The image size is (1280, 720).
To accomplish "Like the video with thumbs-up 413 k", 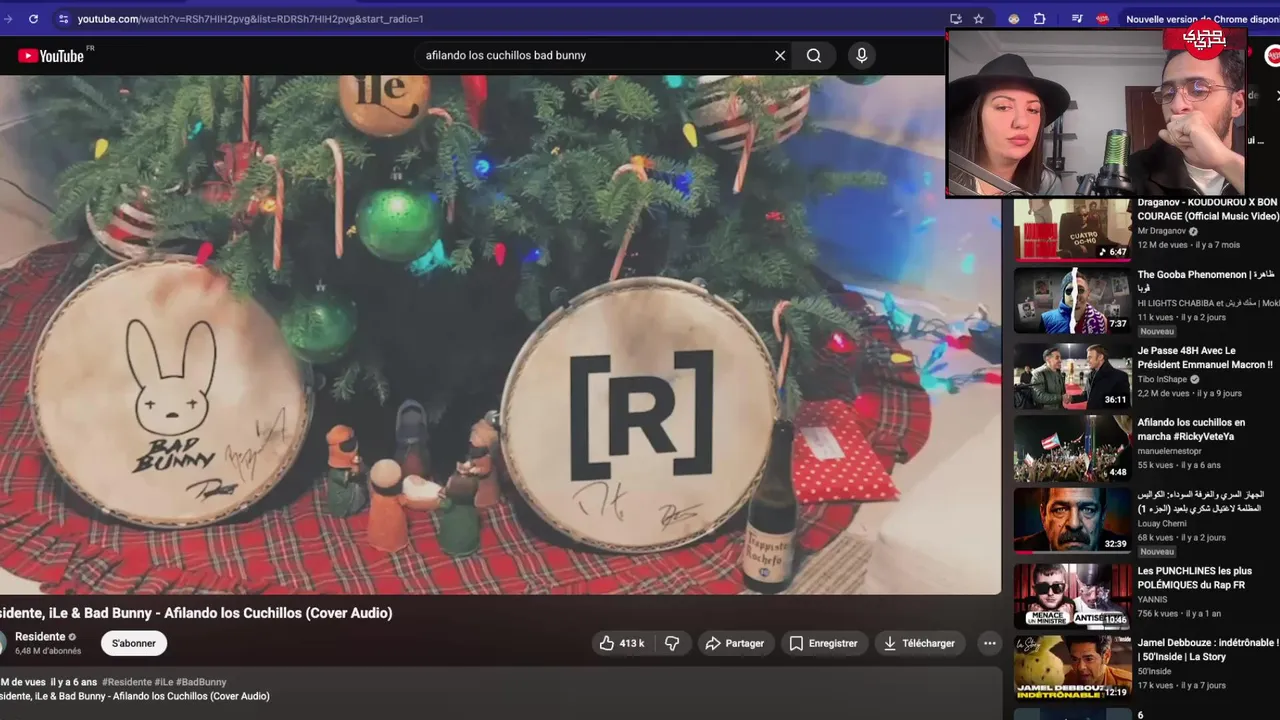I will tap(622, 643).
